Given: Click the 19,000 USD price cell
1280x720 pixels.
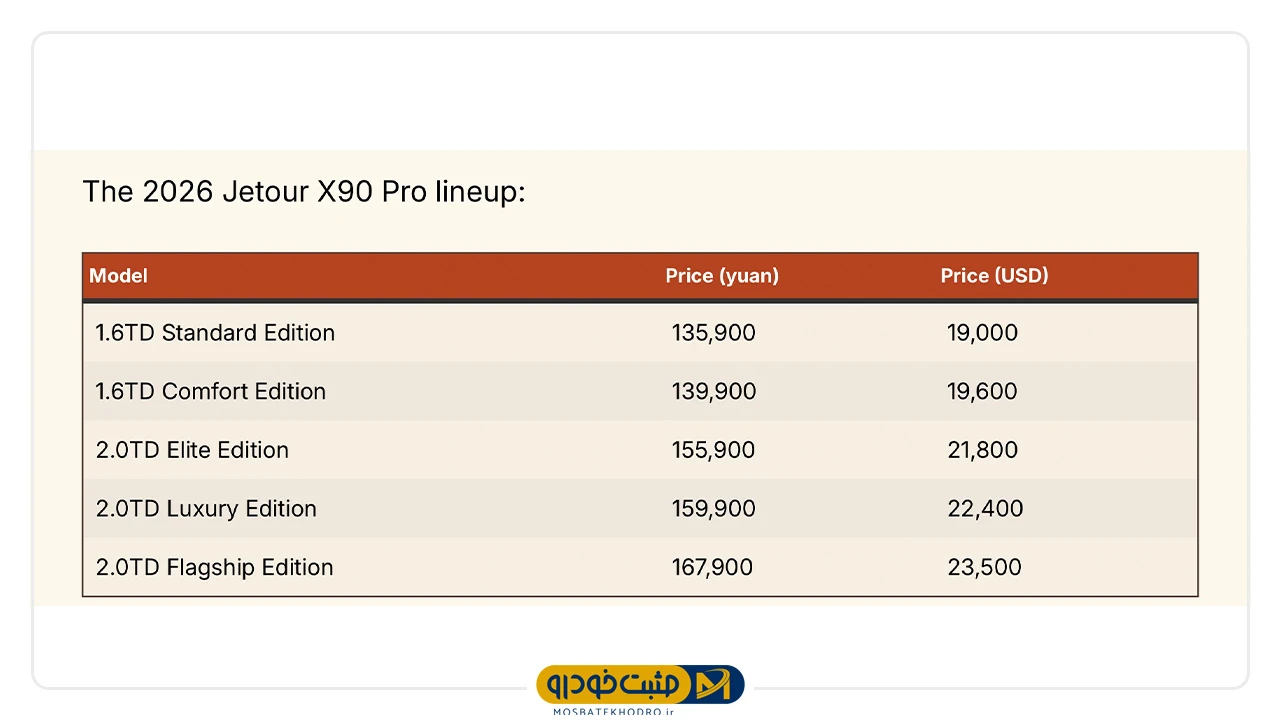Looking at the screenshot, I should tap(982, 333).
